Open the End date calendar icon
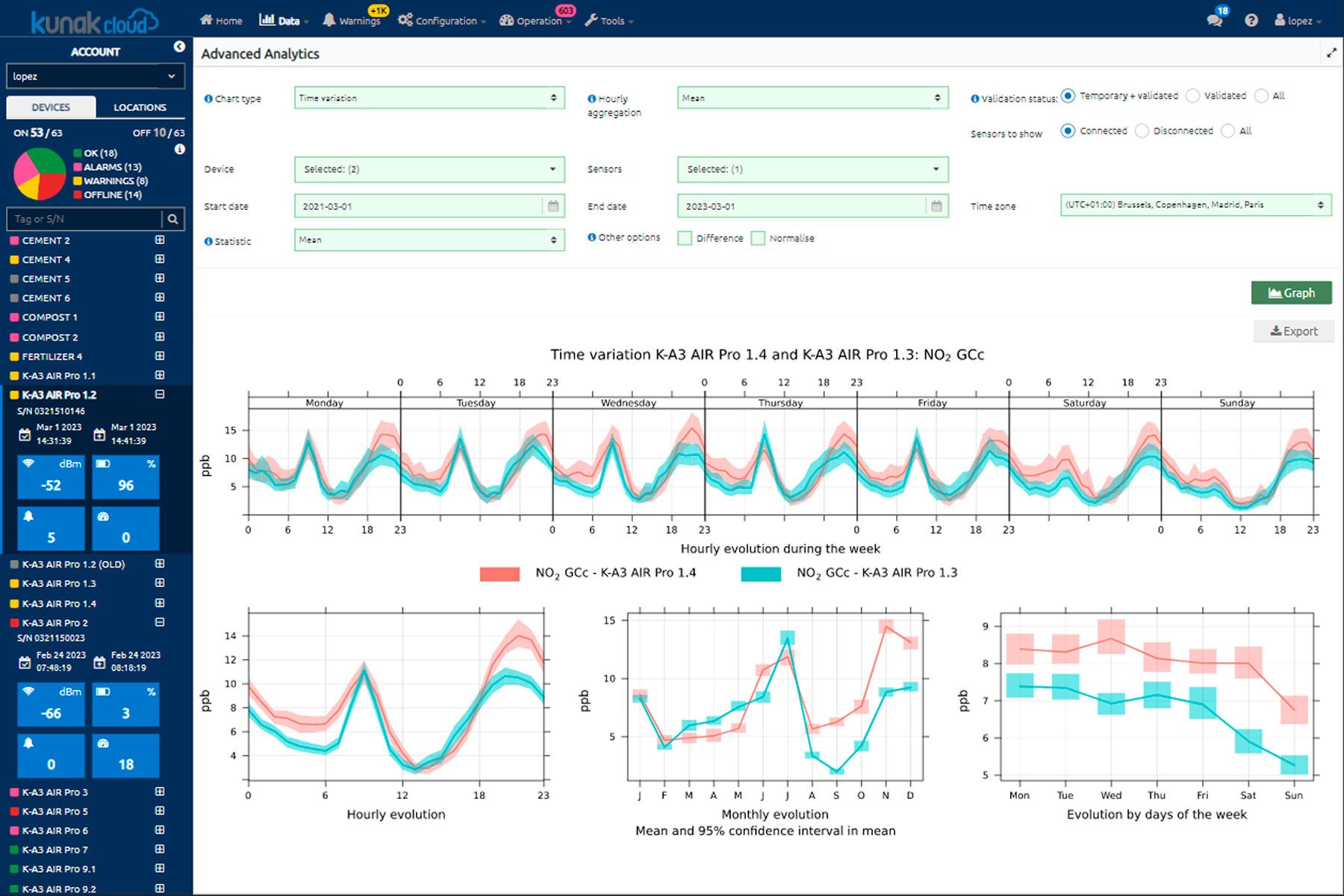This screenshot has width=1344, height=896. [x=936, y=206]
